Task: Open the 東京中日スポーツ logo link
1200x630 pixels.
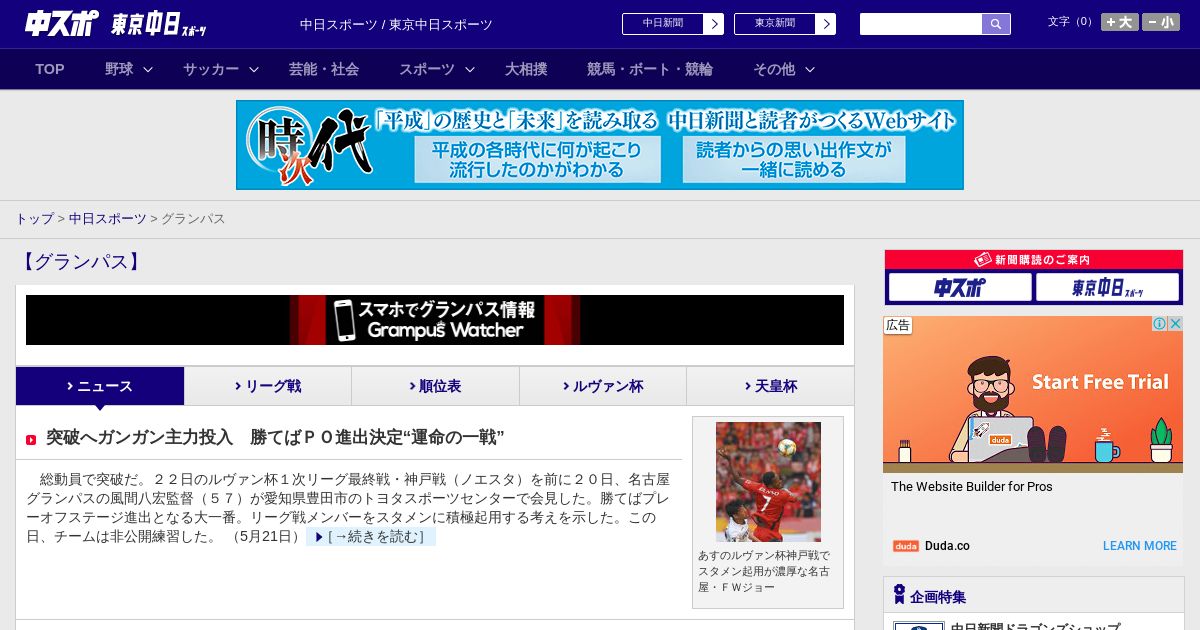Action: [159, 24]
